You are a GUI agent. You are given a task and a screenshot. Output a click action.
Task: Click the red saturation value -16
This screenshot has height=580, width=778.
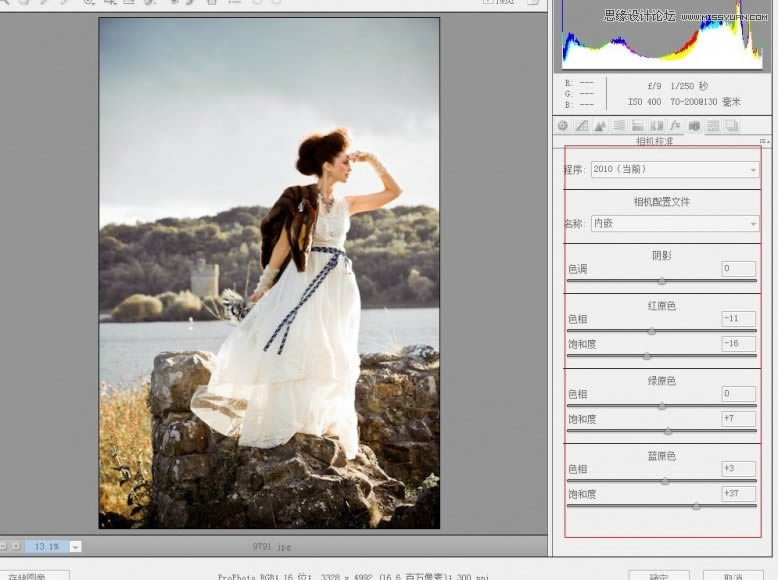[739, 343]
